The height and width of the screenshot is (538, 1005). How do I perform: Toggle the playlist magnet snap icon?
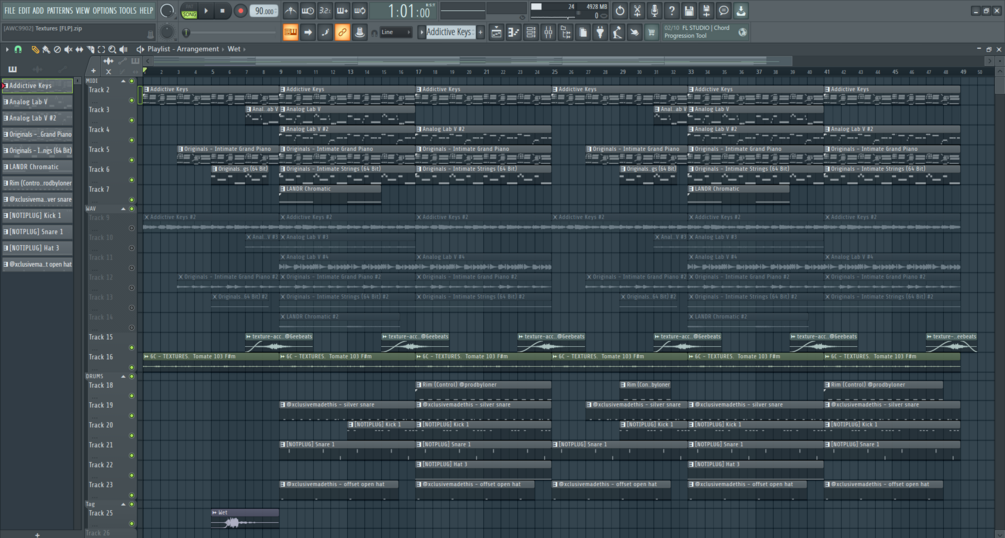click(19, 49)
